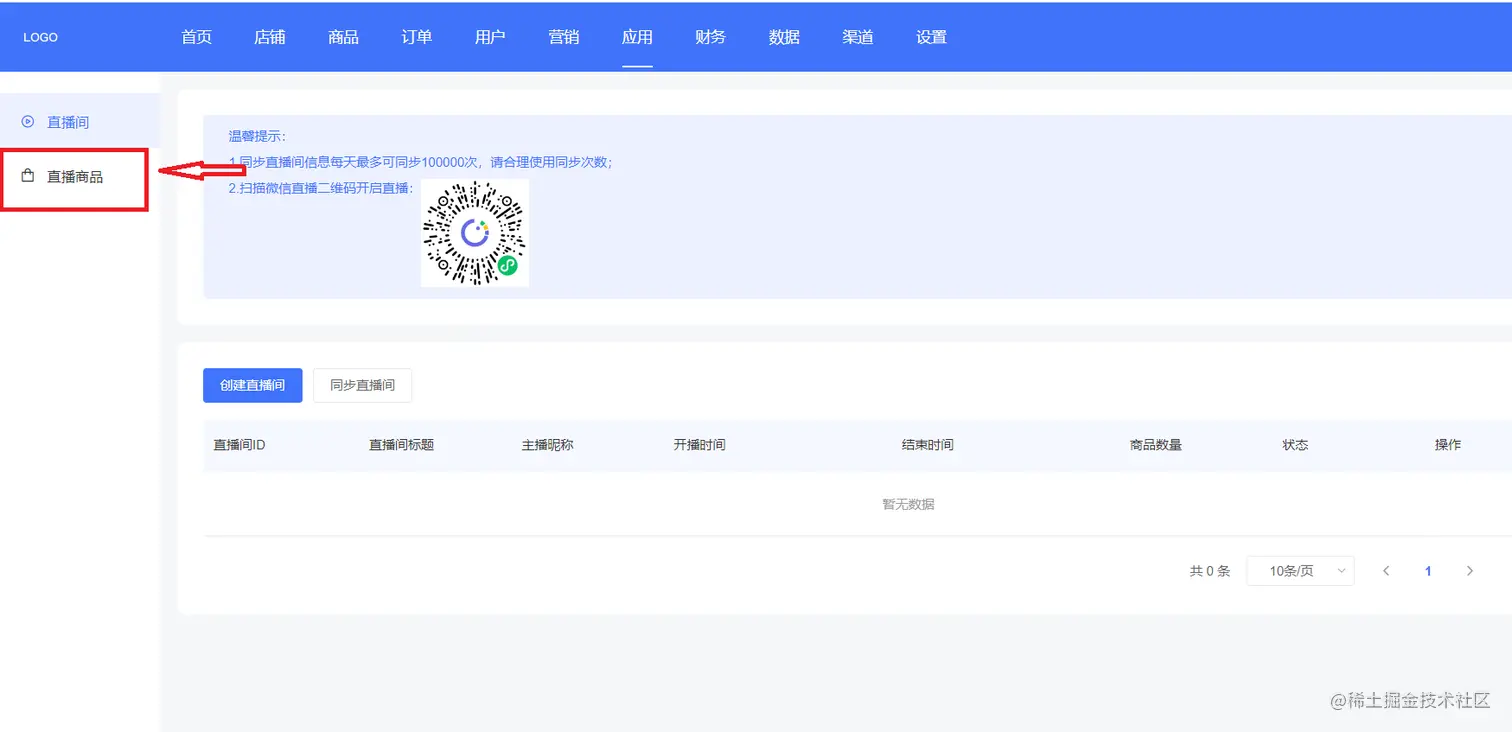The height and width of the screenshot is (732, 1512).
Task: Open the 设置 menu
Action: coord(931,37)
